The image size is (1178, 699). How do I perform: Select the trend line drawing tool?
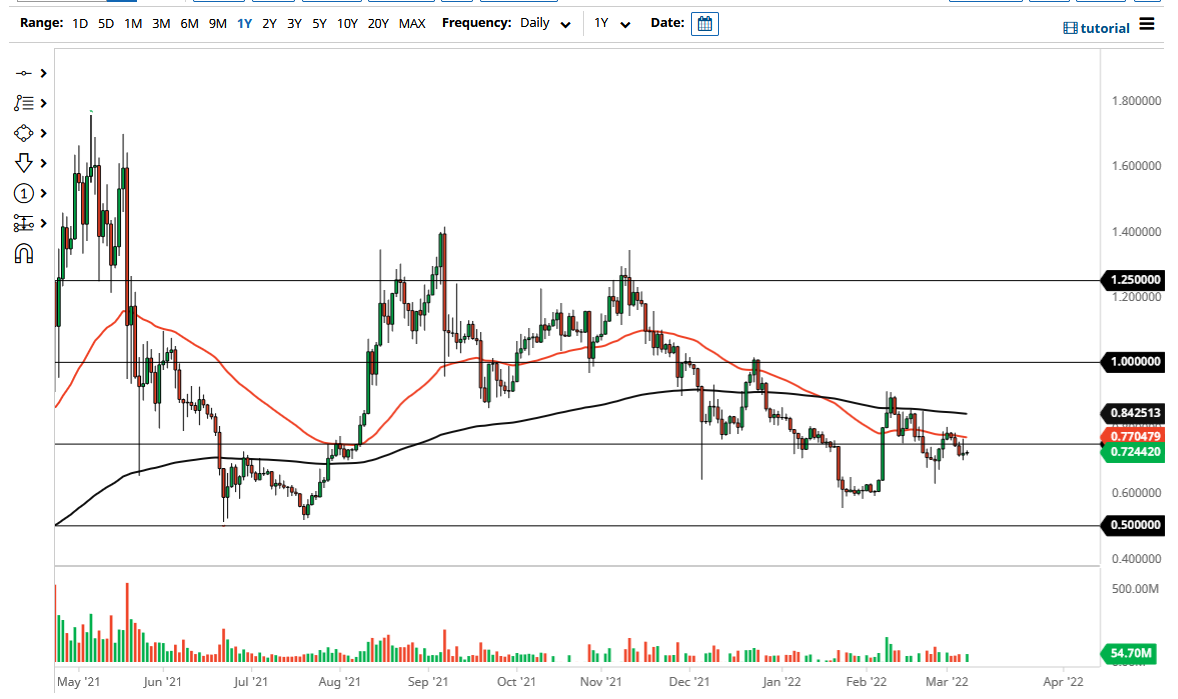tap(22, 73)
